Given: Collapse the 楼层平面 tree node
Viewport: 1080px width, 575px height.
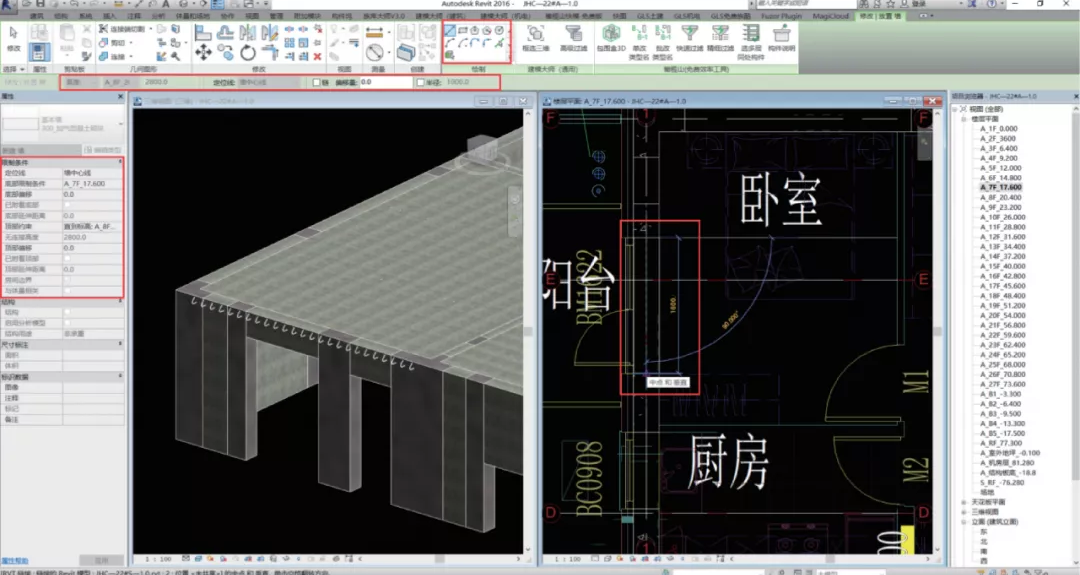Looking at the screenshot, I should click(965, 119).
